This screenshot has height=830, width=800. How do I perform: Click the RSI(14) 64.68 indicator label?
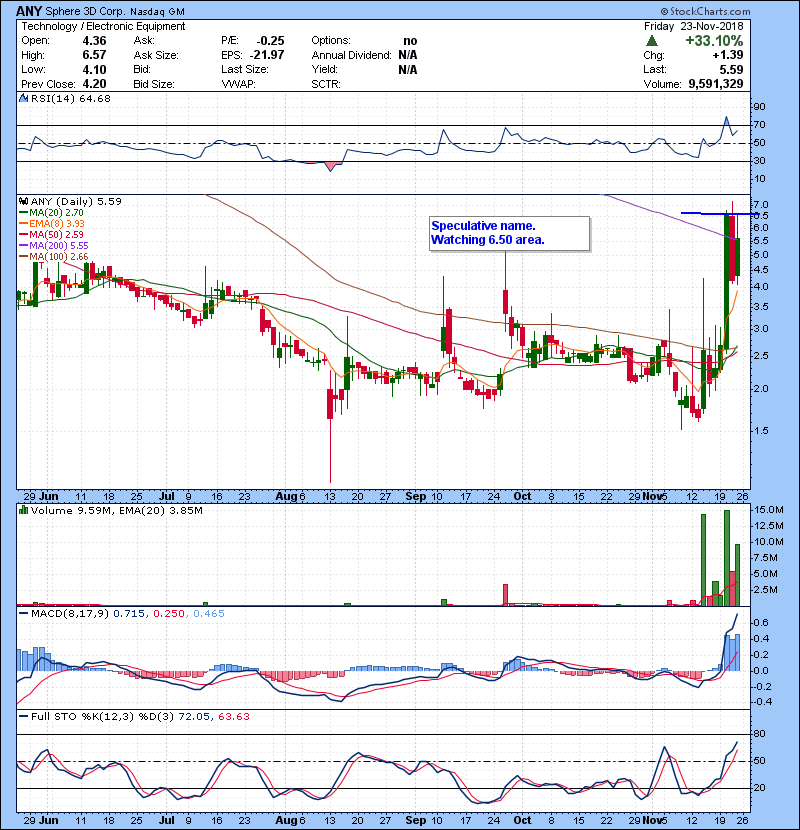point(71,98)
